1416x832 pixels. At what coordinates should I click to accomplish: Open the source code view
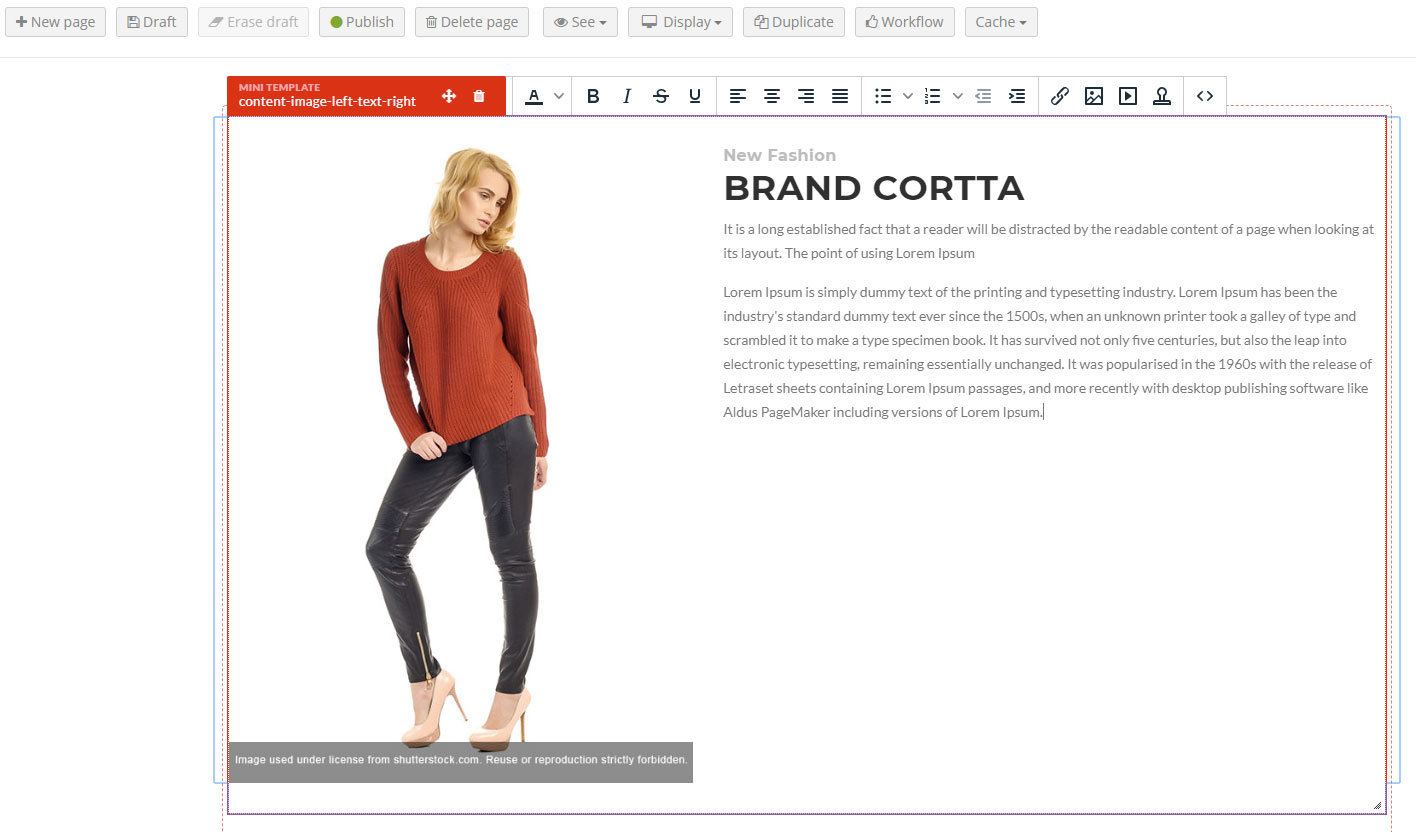tap(1205, 96)
